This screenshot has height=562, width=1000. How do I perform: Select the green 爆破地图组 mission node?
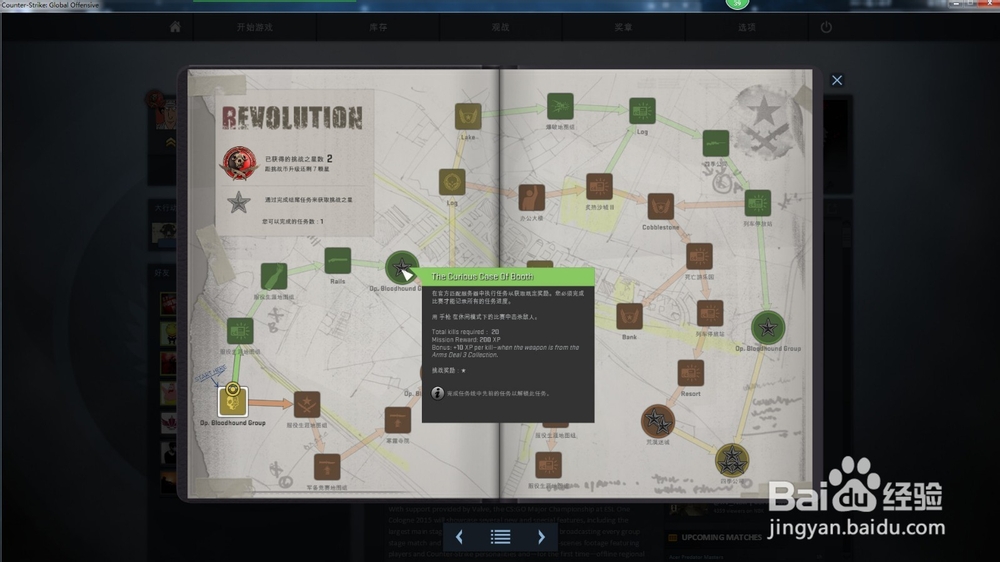(x=560, y=106)
